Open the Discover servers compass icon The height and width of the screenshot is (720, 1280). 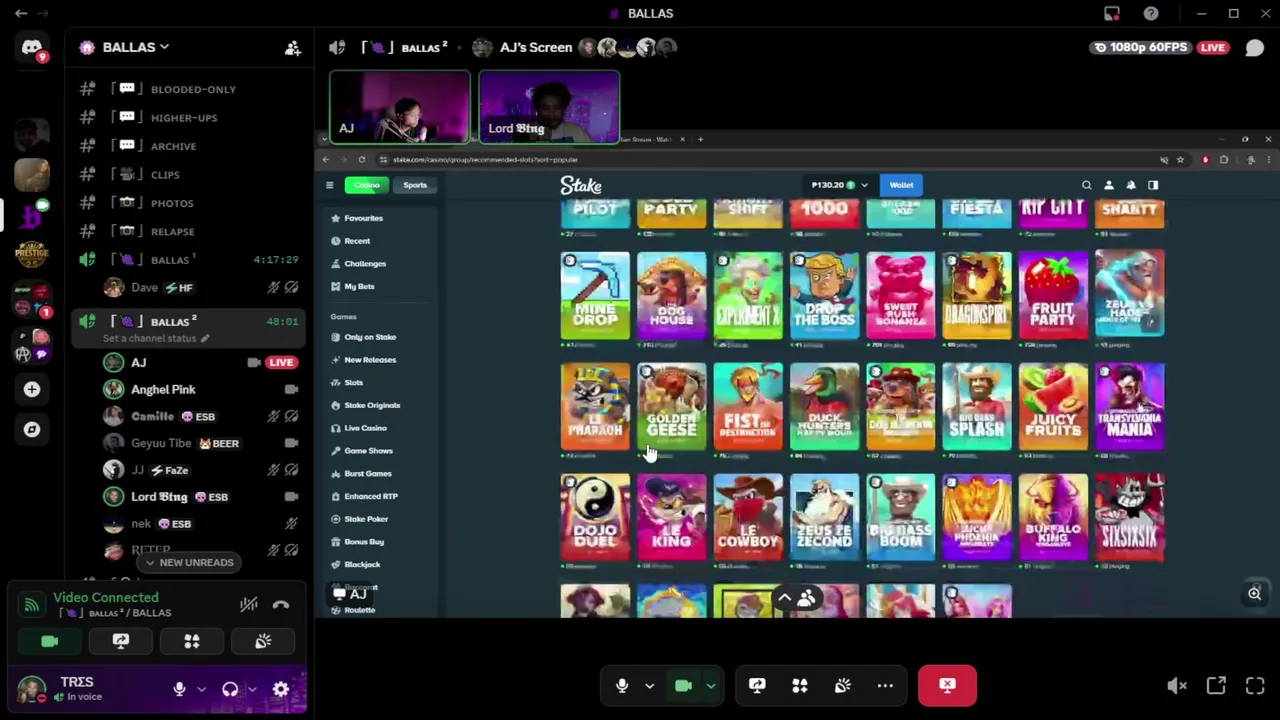[32, 429]
